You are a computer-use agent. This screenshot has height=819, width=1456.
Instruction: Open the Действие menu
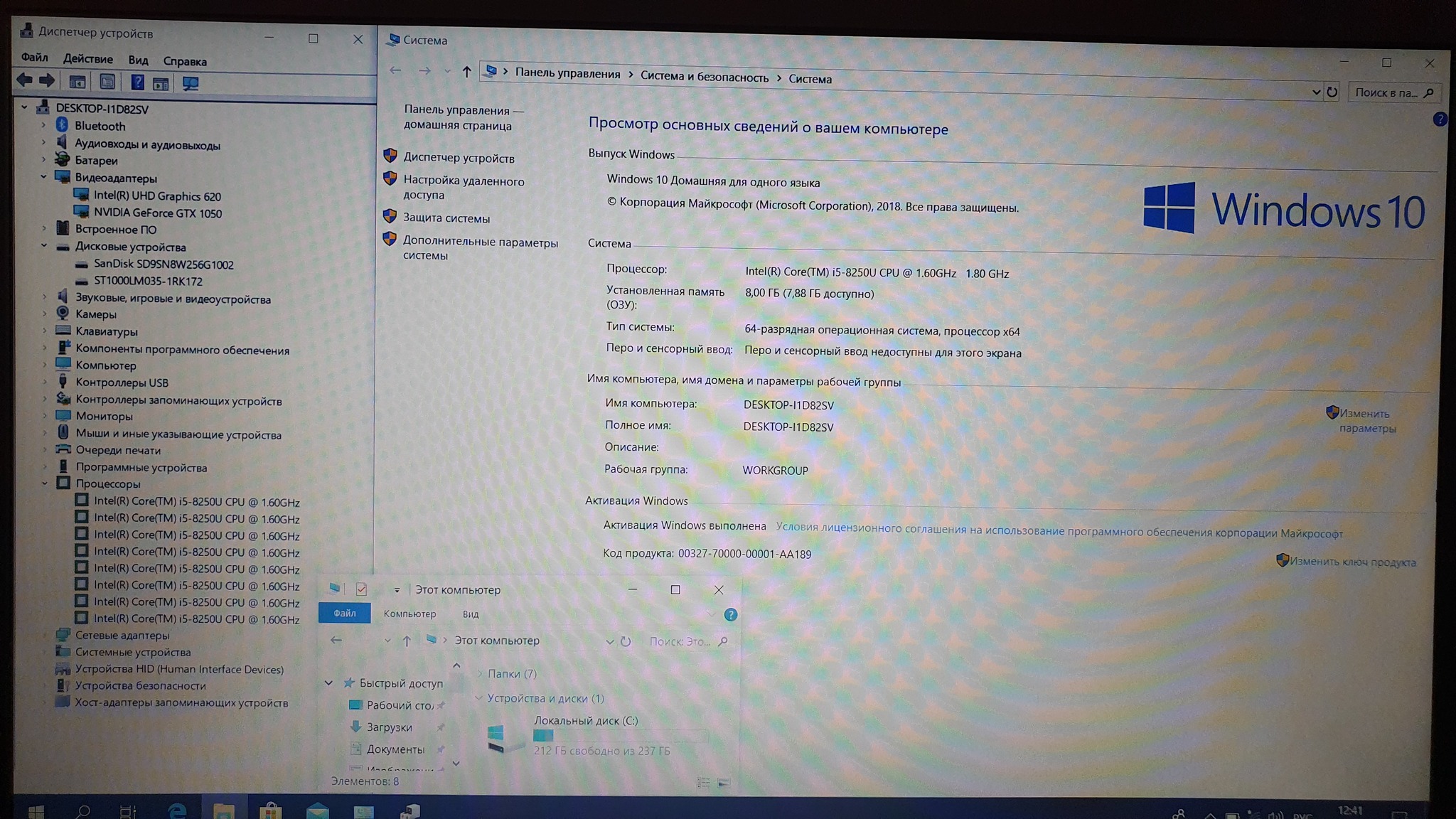coord(87,59)
